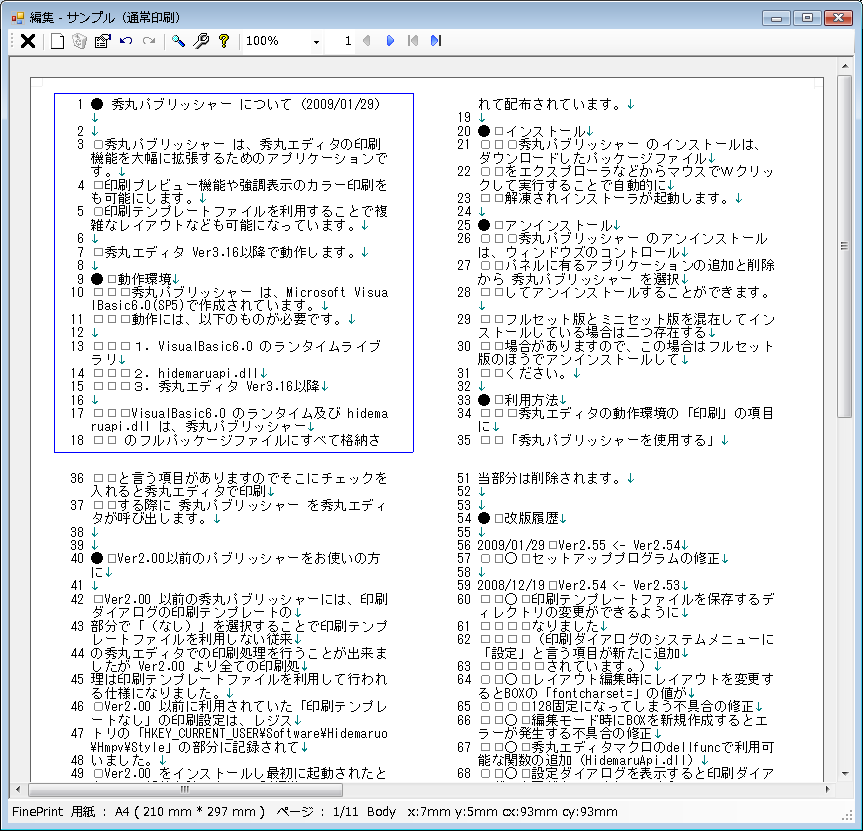
Task: Select the blue-bordered top-left page box
Action: point(234,273)
